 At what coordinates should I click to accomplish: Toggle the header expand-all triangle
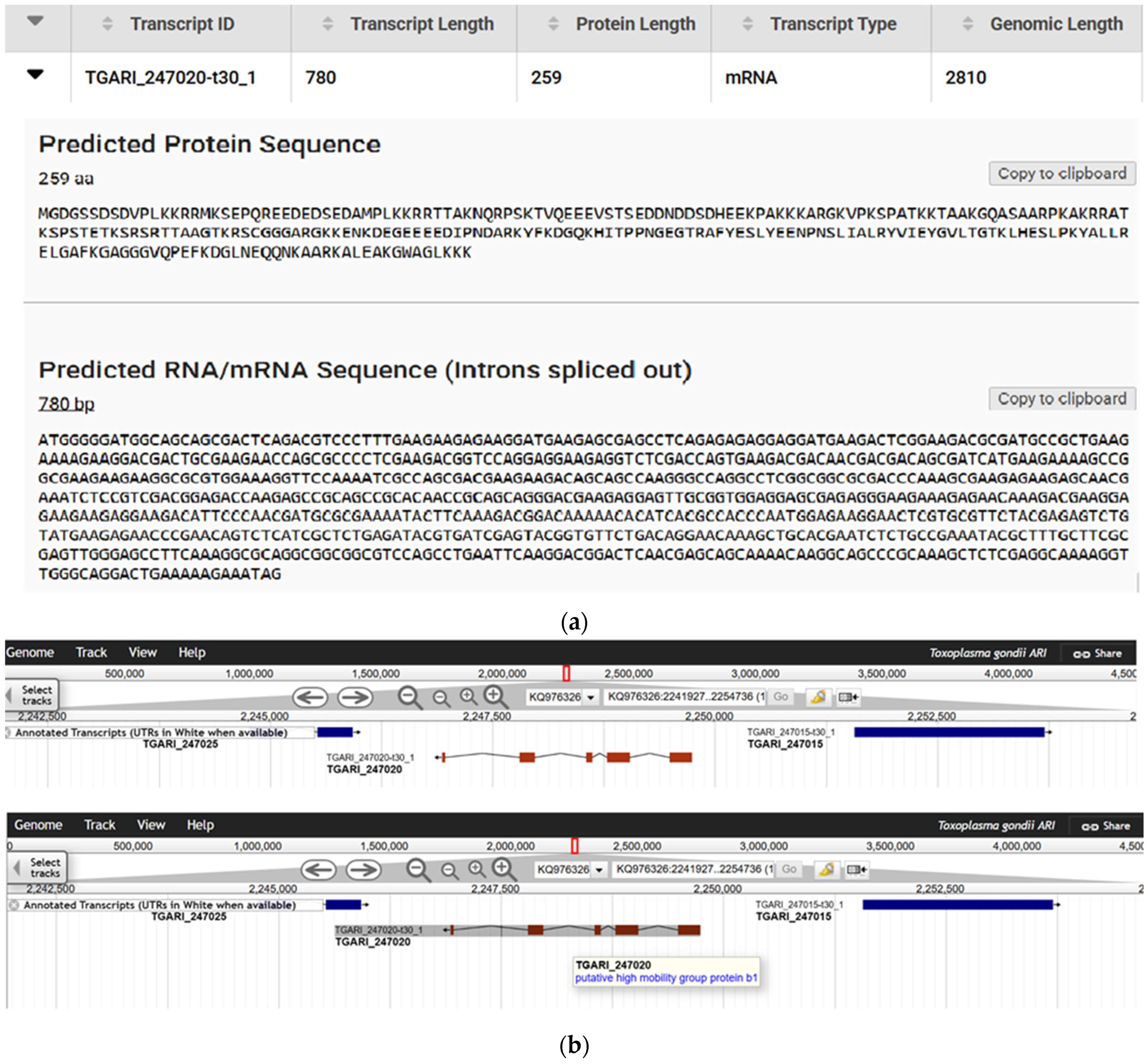click(35, 21)
